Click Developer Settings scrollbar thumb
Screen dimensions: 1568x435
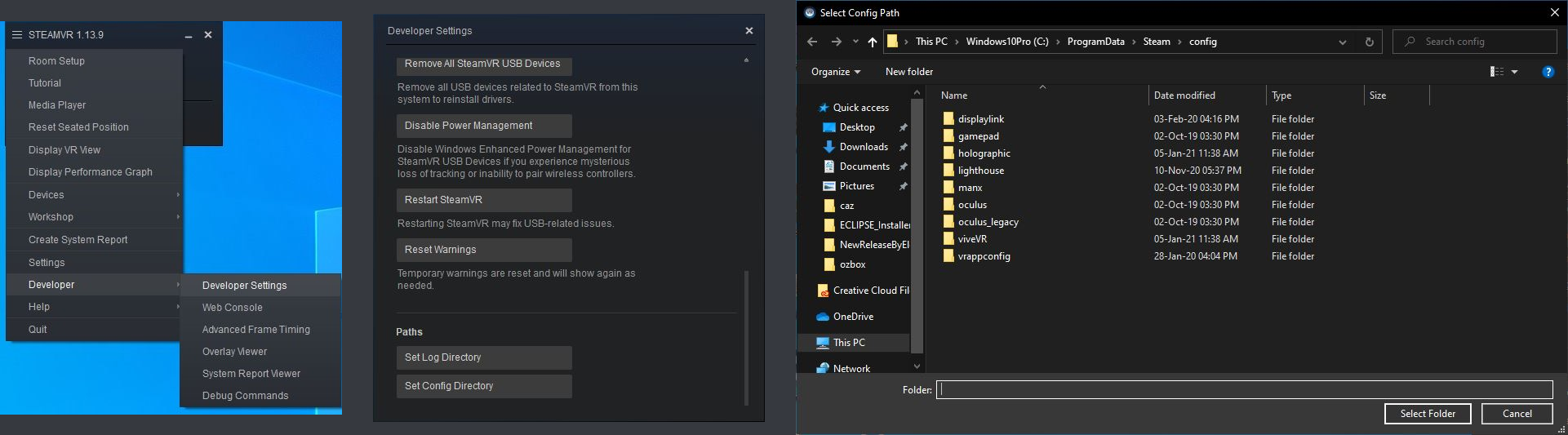coord(746,338)
